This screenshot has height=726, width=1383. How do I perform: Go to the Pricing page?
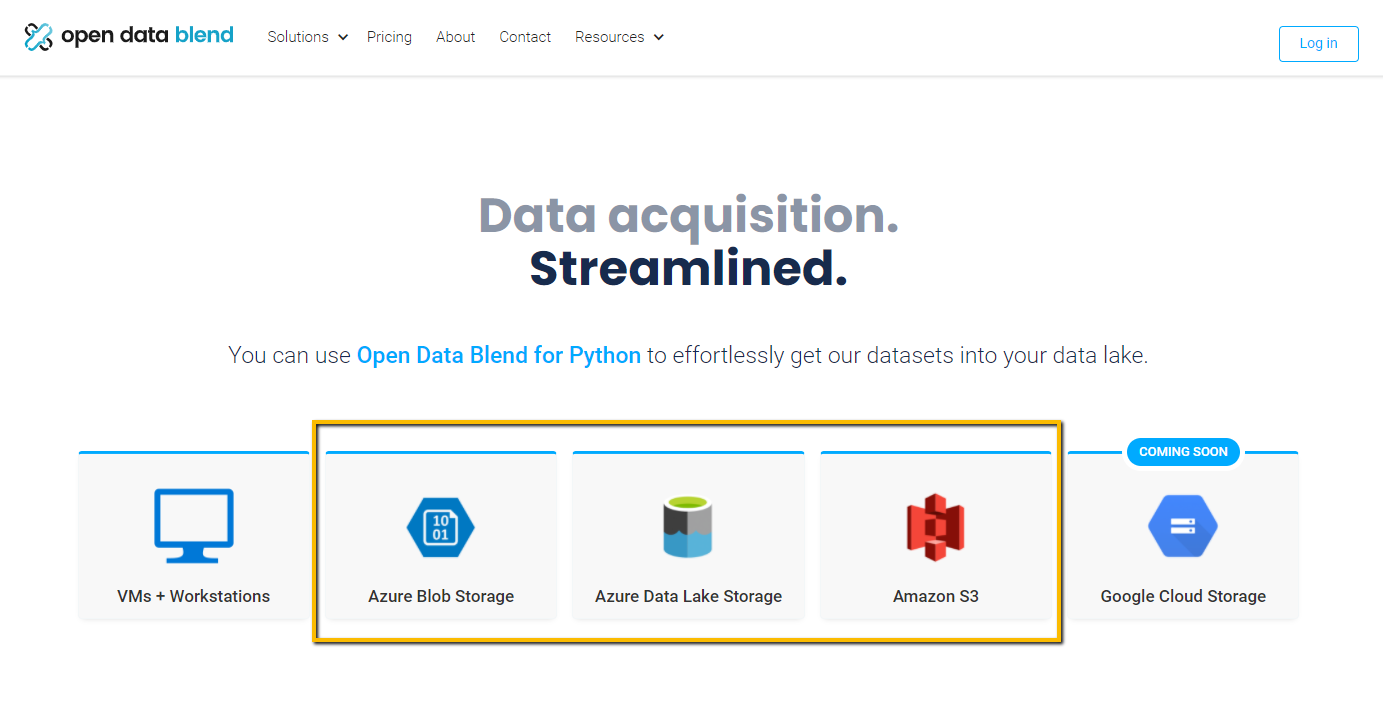(389, 37)
